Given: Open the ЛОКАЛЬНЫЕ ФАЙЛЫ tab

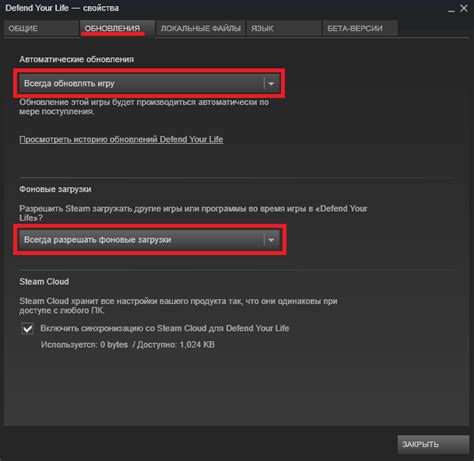Looking at the screenshot, I should [x=200, y=28].
